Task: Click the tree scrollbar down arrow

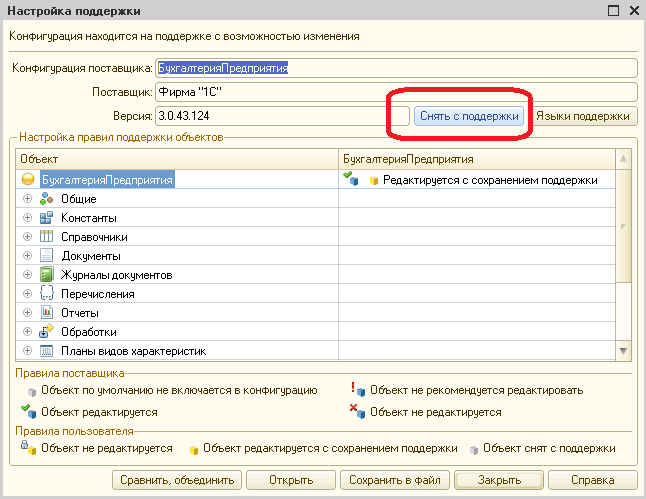Action: coord(623,351)
